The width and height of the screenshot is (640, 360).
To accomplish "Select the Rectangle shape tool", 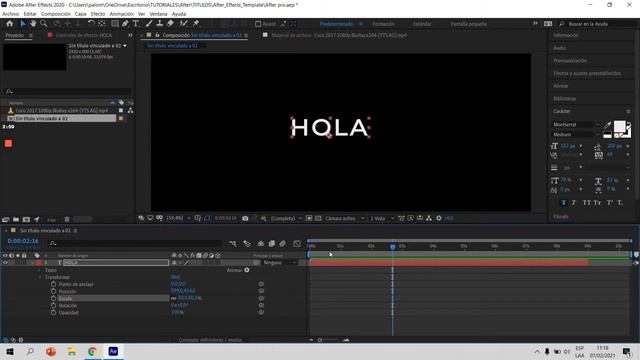I will [115, 24].
